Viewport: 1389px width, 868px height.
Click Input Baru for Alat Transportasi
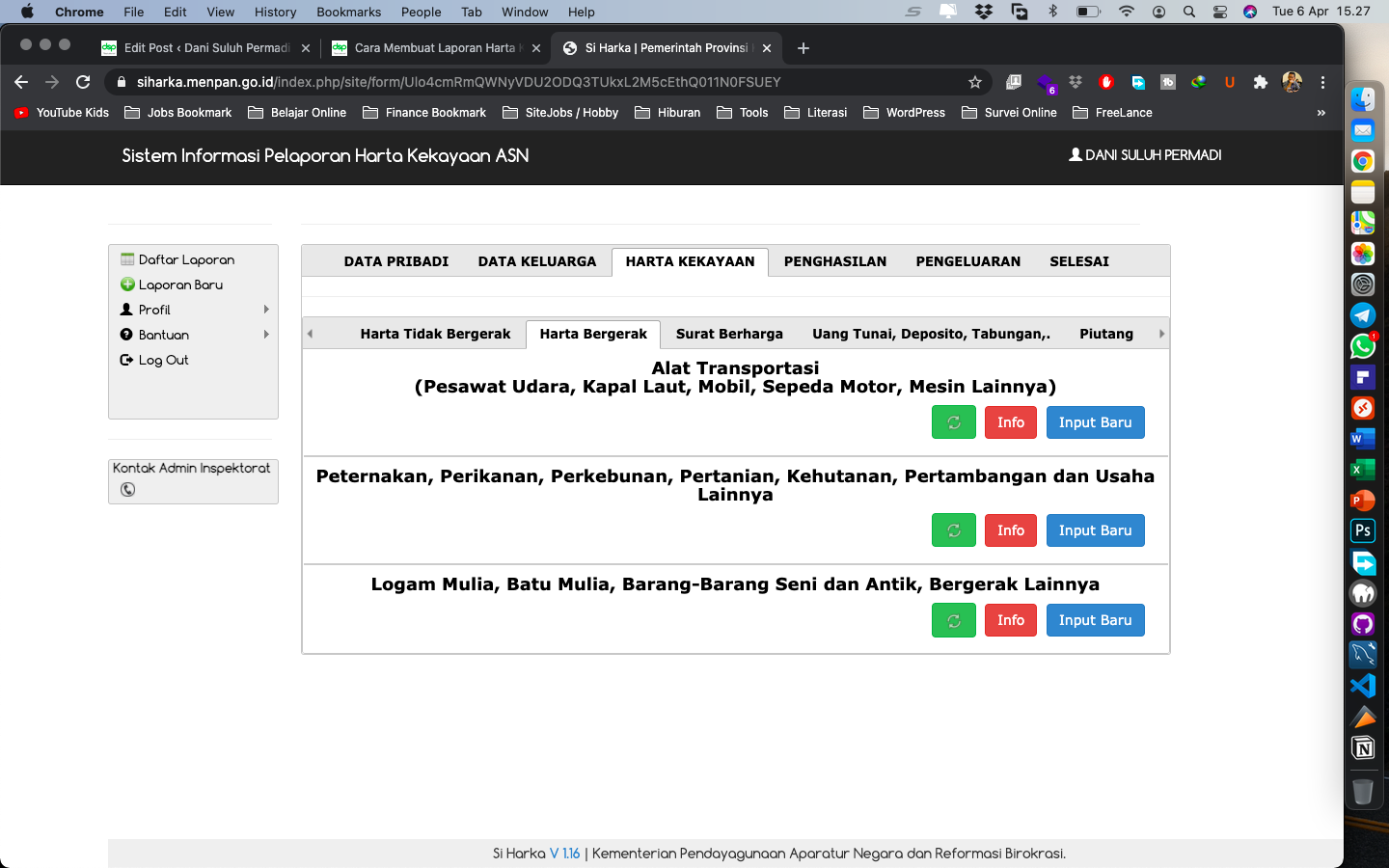(x=1095, y=422)
